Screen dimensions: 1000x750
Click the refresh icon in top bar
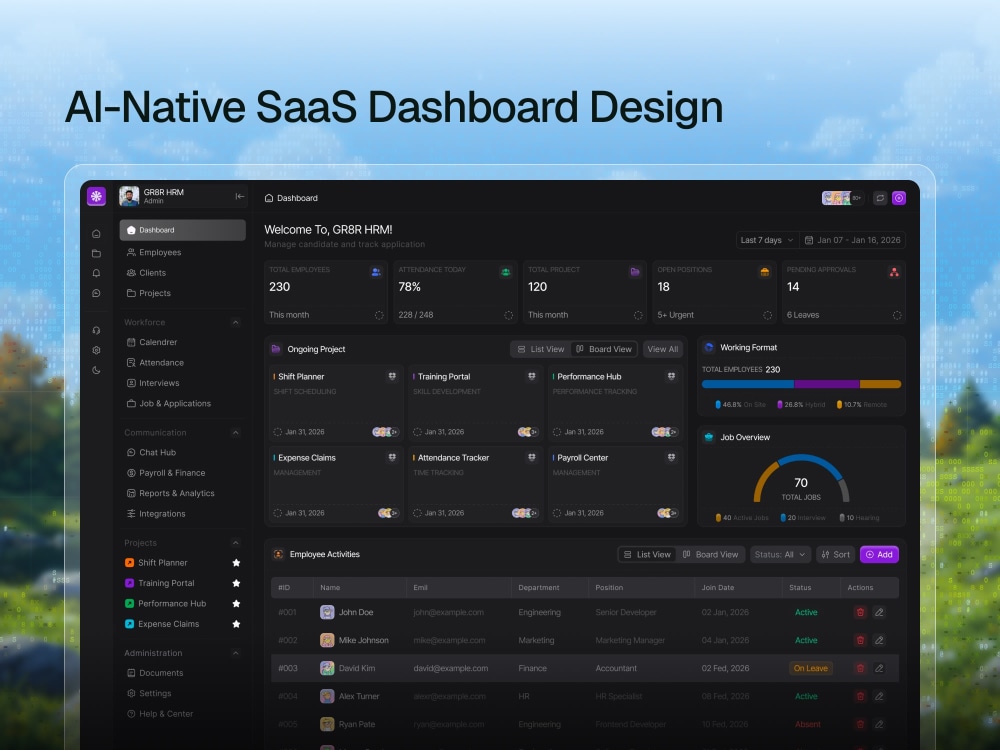[880, 198]
